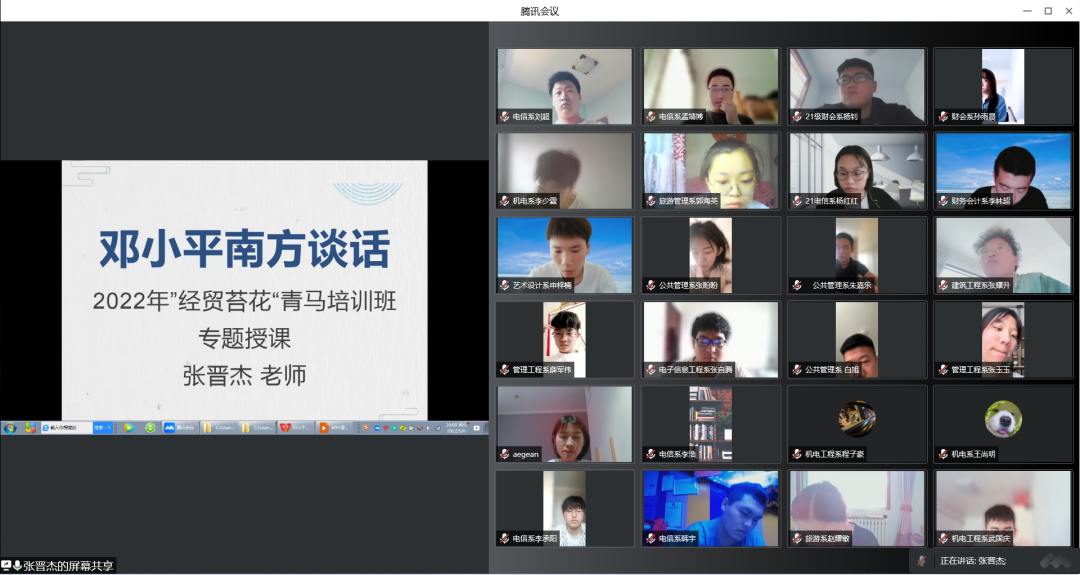Select the video tile of 建筑工程系张耀升

1003,255
